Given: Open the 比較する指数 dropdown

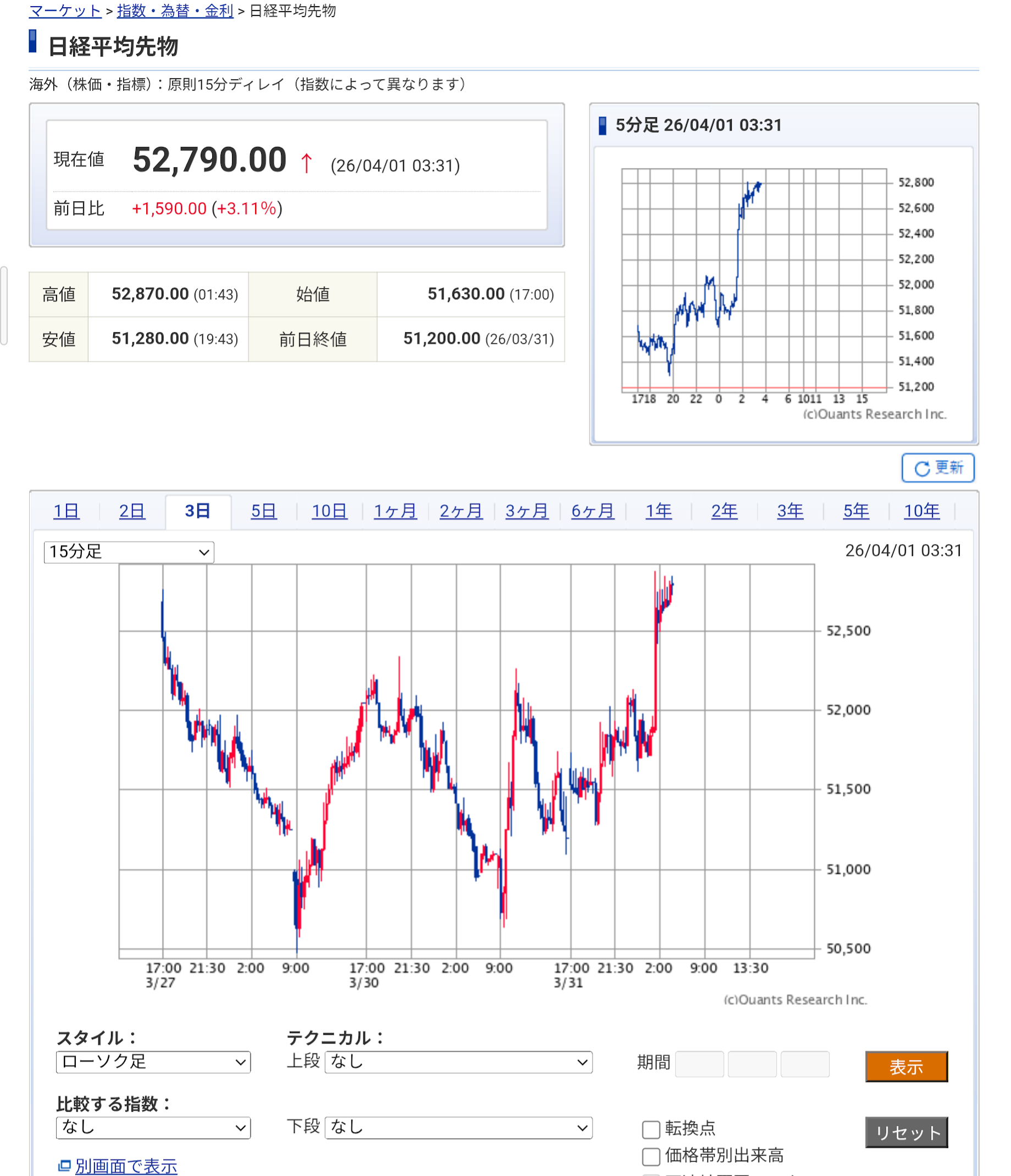Looking at the screenshot, I should (x=153, y=1127).
